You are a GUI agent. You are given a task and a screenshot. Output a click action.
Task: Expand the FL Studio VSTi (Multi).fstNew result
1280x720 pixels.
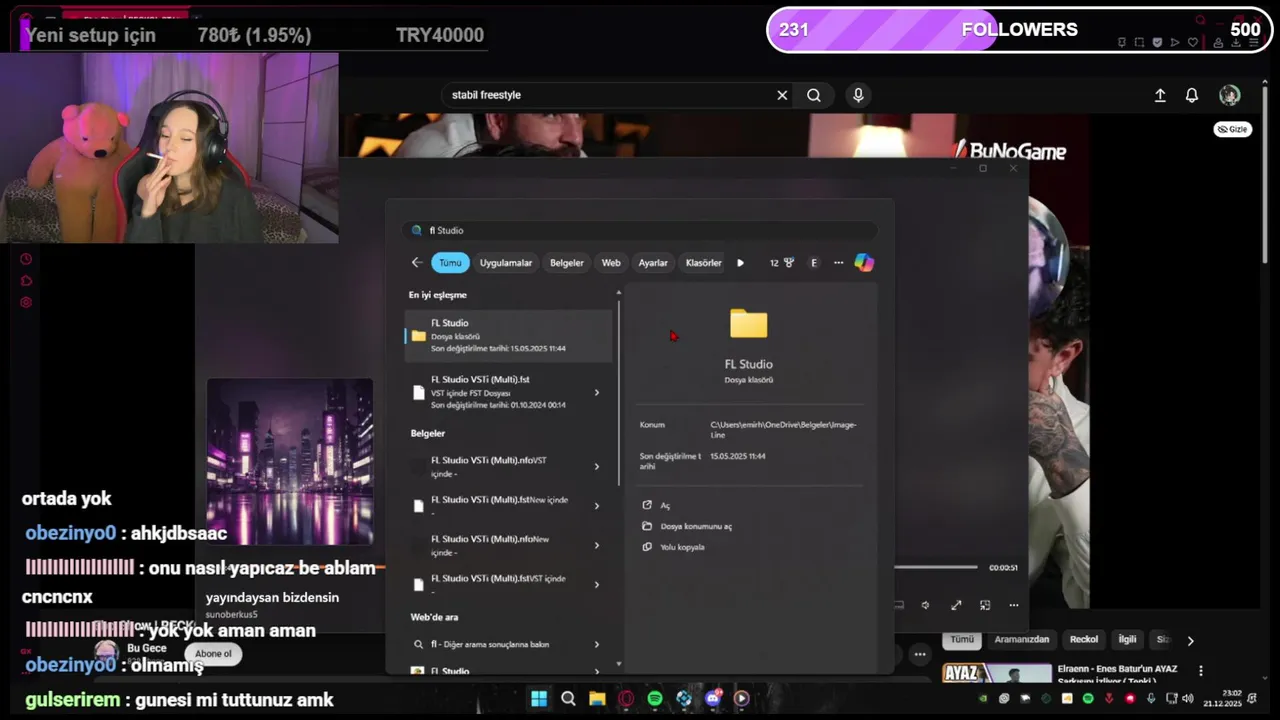tap(597, 506)
